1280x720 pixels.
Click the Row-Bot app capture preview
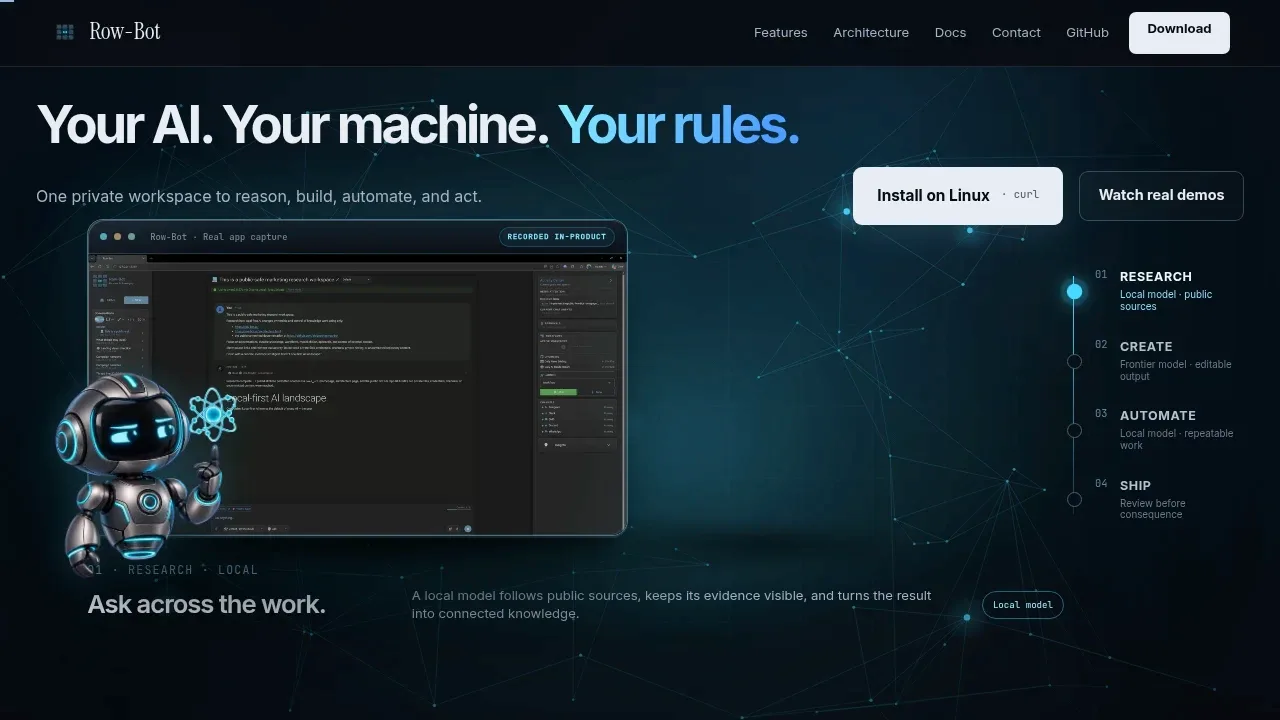[x=357, y=378]
